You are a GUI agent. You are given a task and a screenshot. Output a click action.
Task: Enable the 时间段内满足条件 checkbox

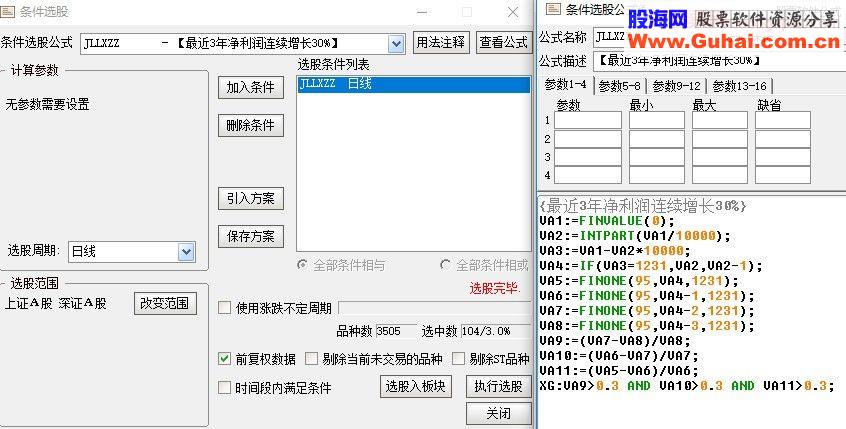224,388
